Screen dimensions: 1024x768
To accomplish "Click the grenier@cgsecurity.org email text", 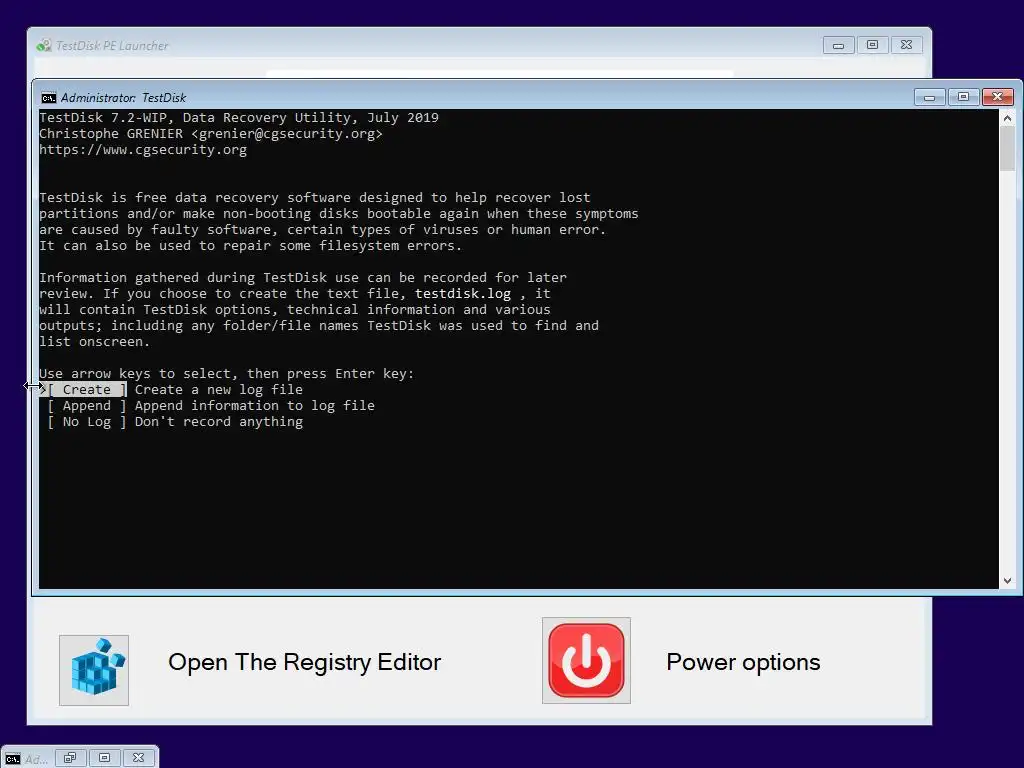I will click(287, 134).
